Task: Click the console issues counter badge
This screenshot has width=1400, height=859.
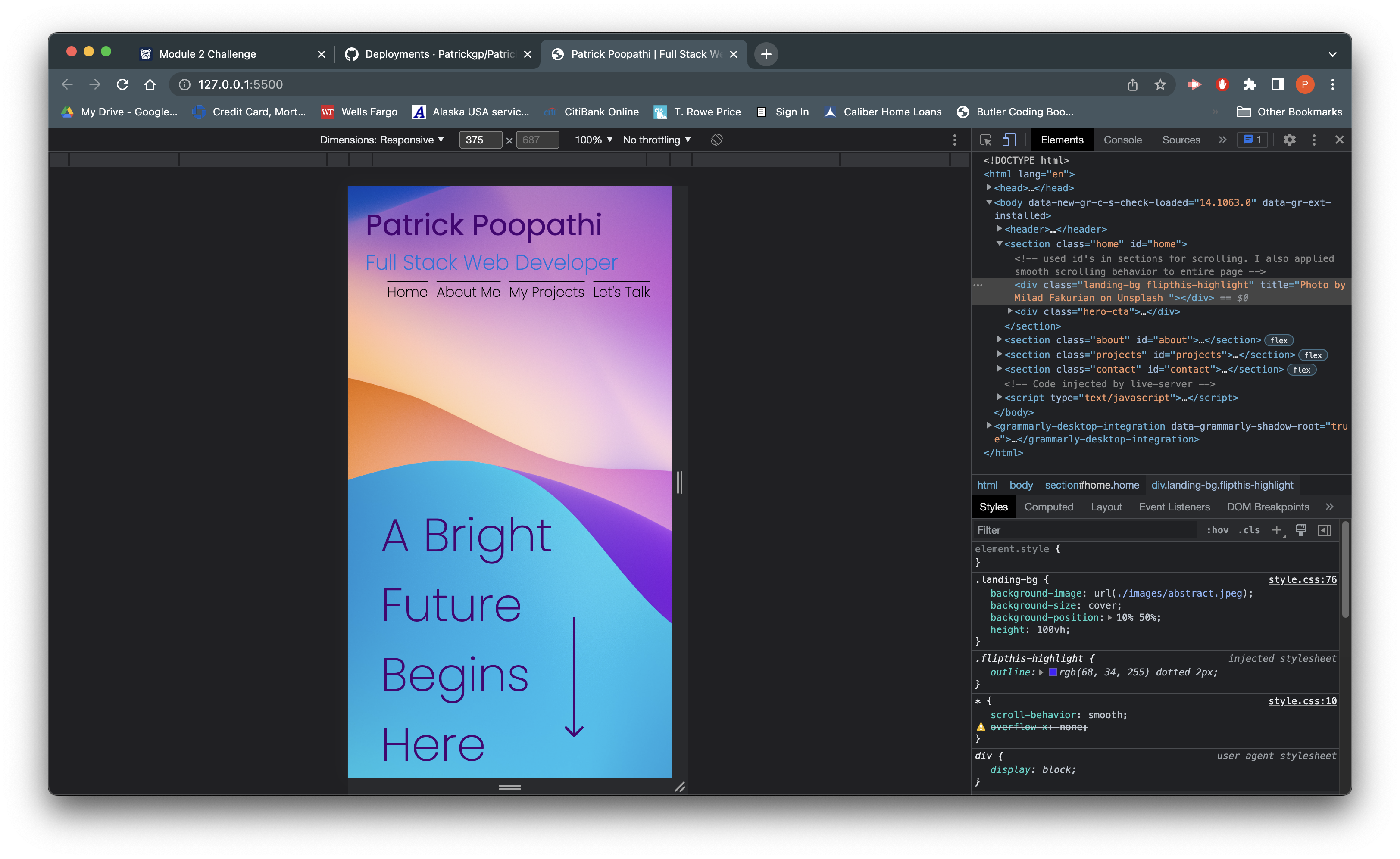Action: [1252, 140]
